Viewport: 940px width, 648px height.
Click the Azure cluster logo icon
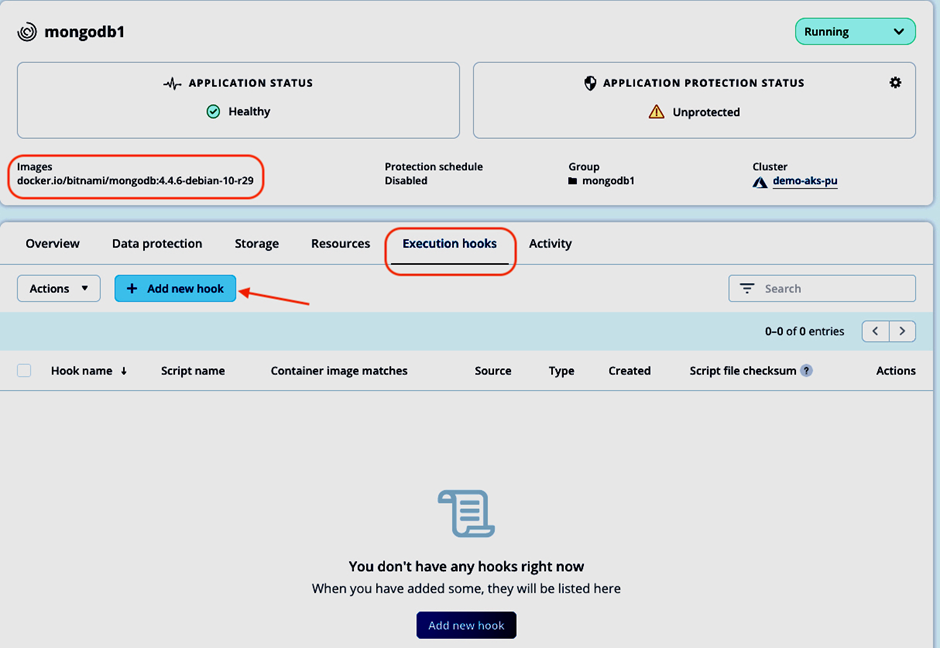tap(760, 182)
